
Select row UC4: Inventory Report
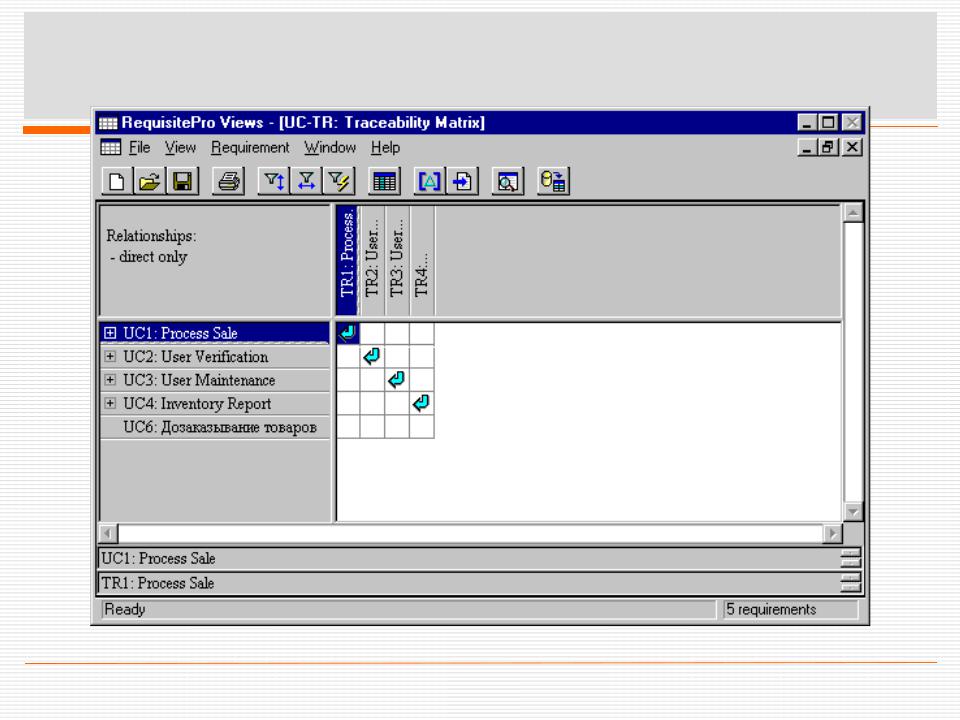(x=214, y=403)
